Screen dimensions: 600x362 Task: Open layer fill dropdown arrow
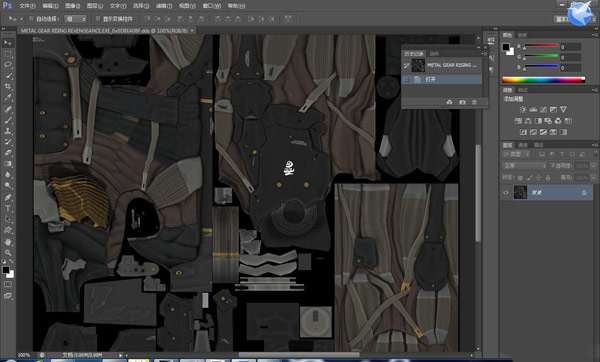click(x=593, y=178)
